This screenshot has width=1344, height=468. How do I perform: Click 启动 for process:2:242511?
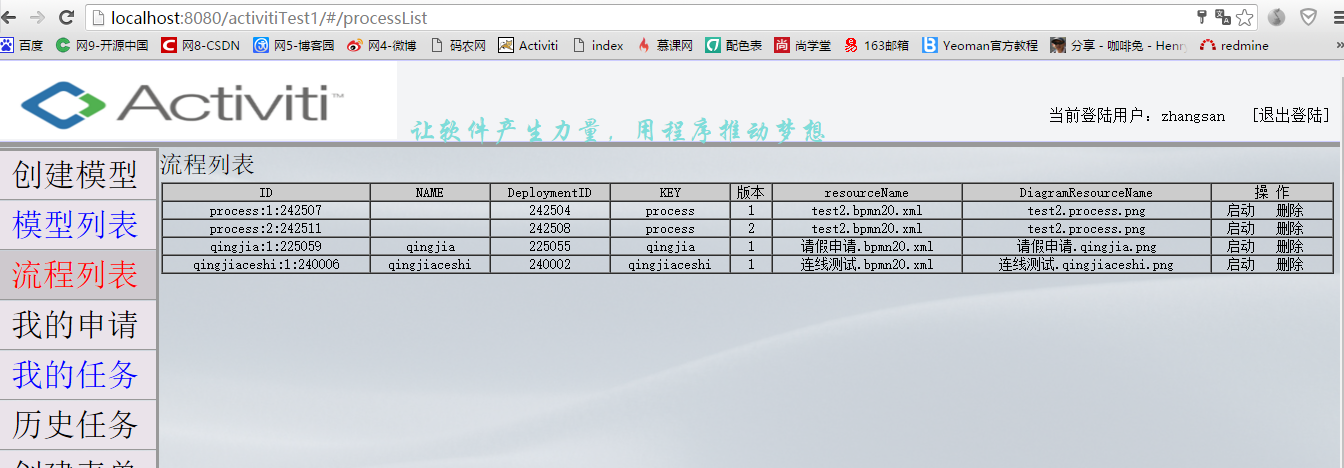[x=1241, y=229]
